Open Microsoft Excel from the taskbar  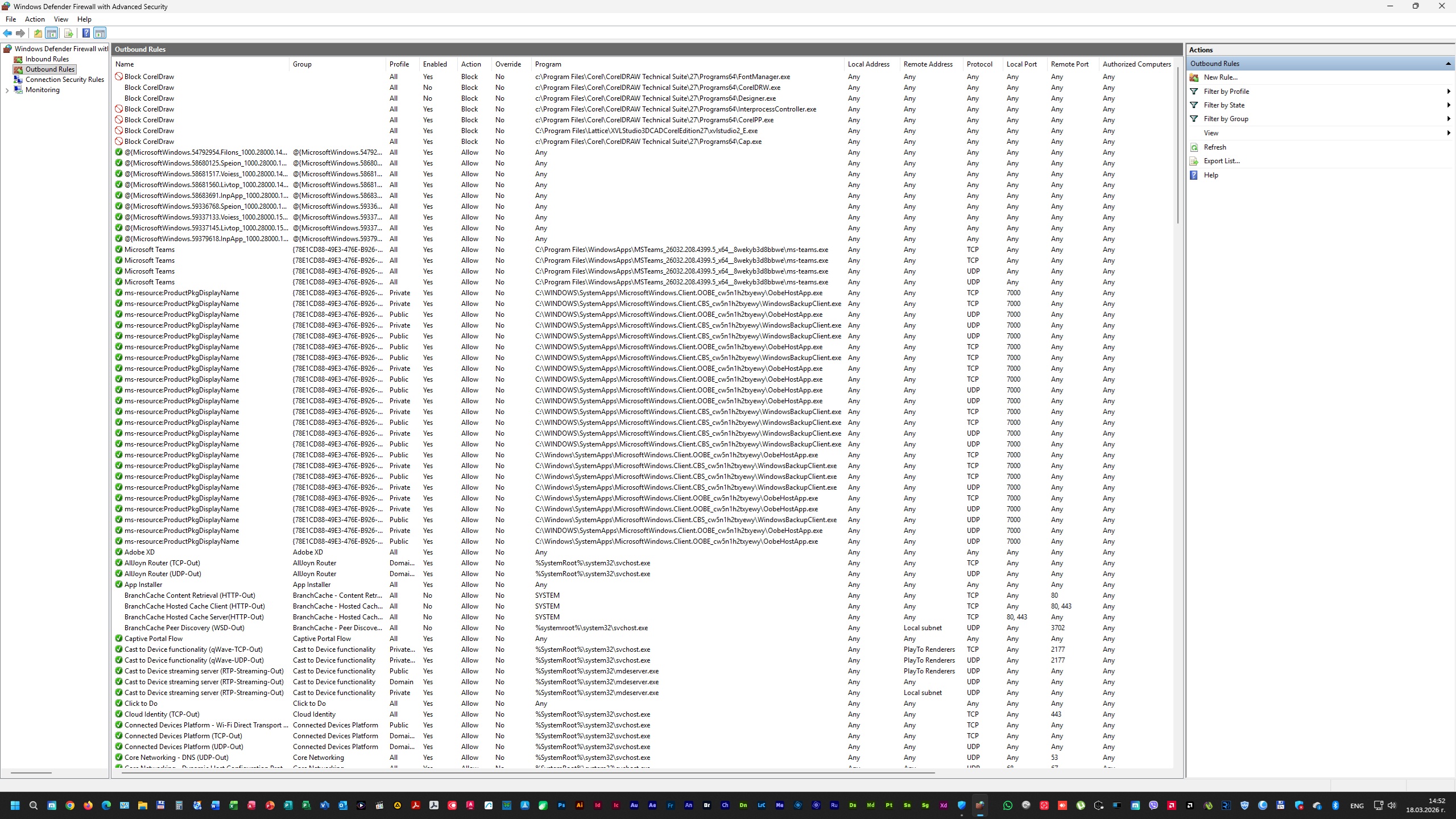tap(234, 805)
